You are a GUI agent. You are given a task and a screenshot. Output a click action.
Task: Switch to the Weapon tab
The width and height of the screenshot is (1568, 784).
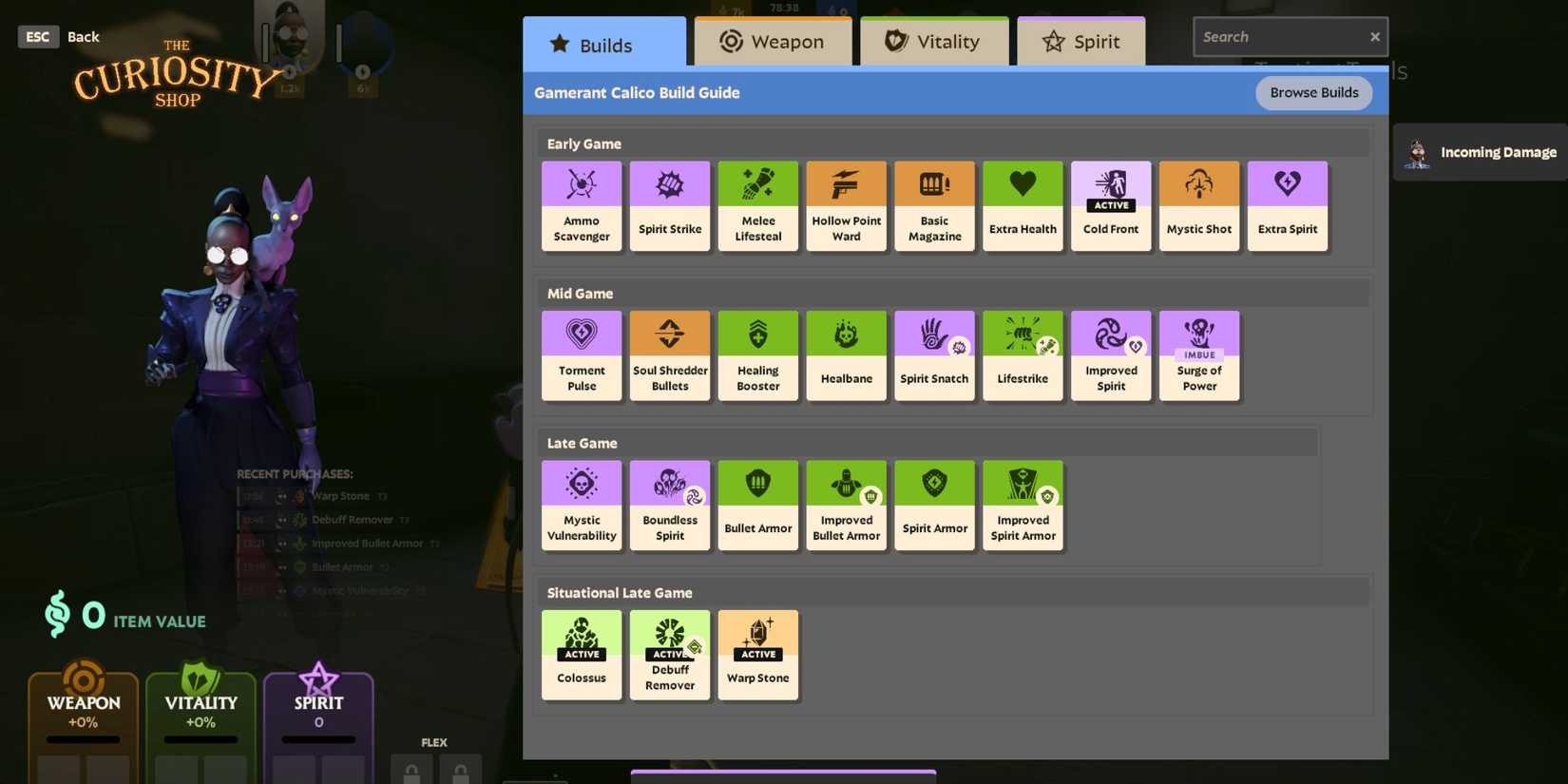coord(772,42)
